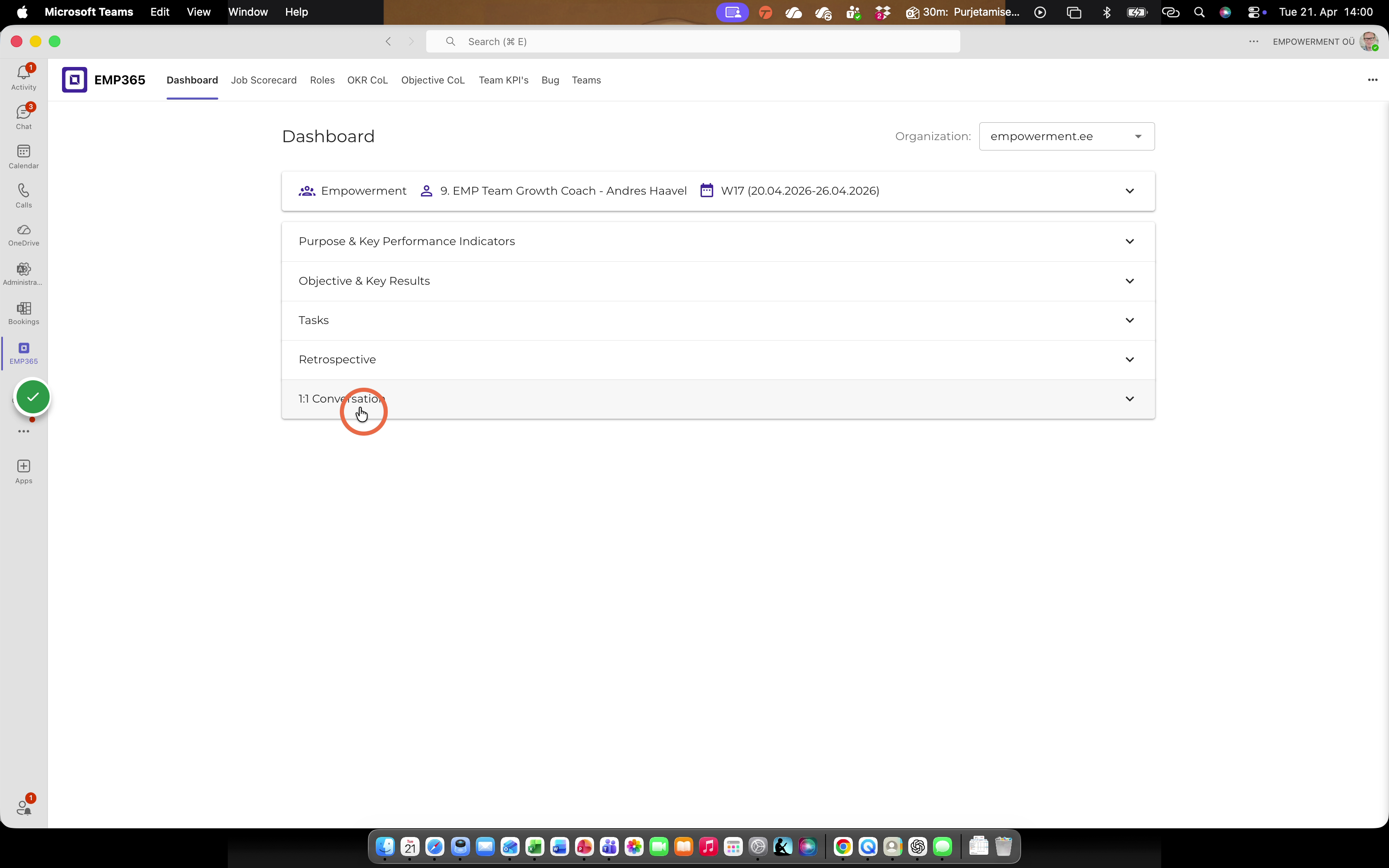Open the Objective CoL tab

point(433,80)
